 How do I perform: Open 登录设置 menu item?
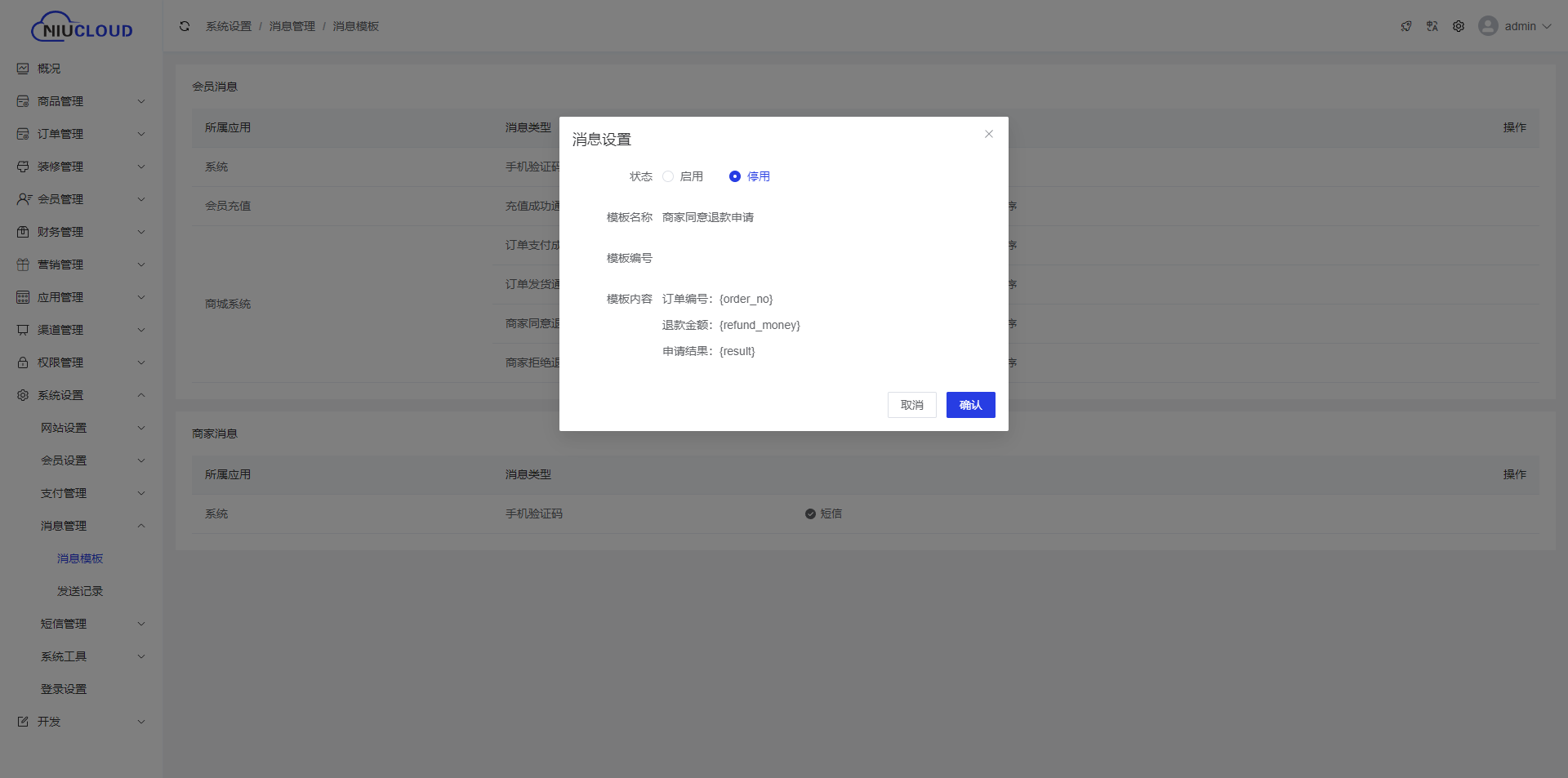coord(64,689)
